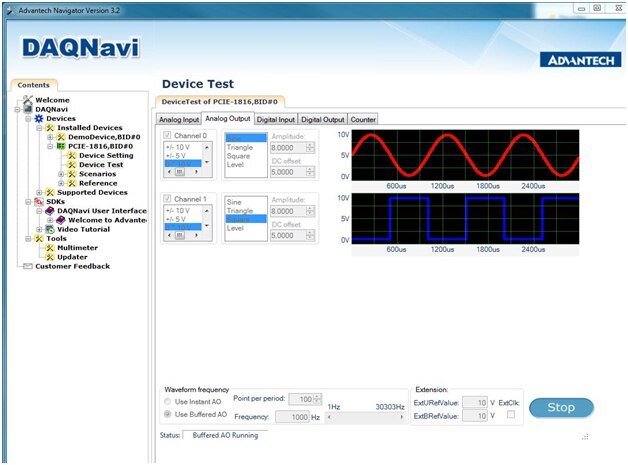The width and height of the screenshot is (628, 465).
Task: Collapse the PCIE-1816,BID#0 node
Action: pyautogui.click(x=50, y=146)
